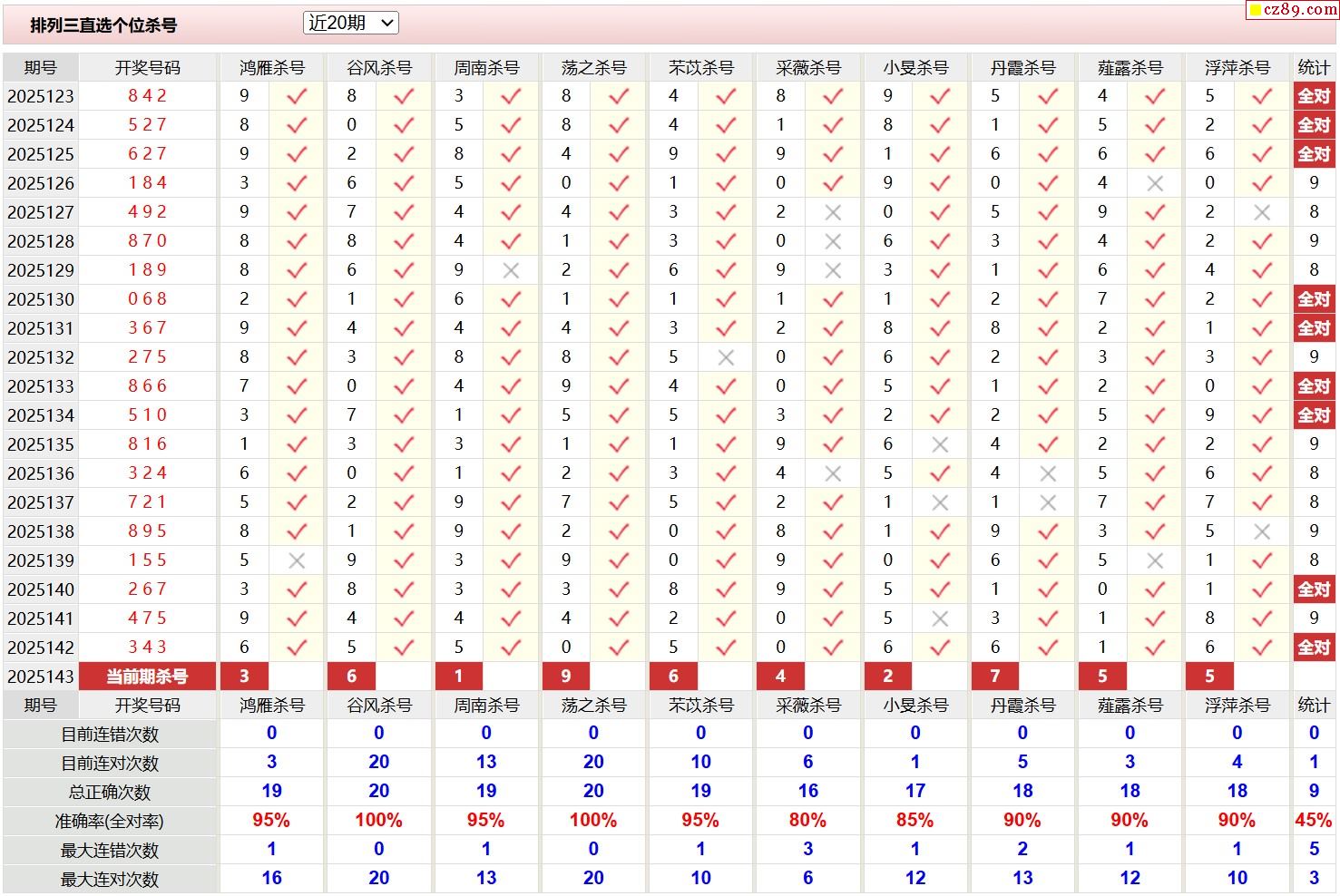Click the 总正确次数 row label

110,792
